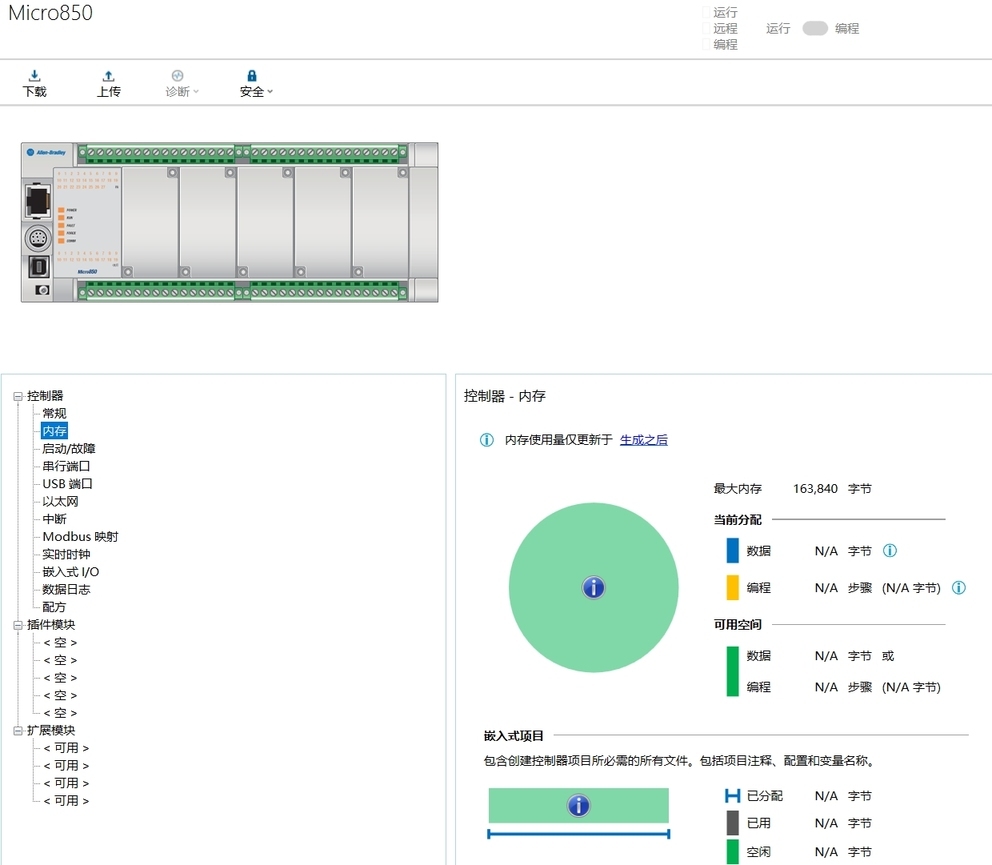The height and width of the screenshot is (865, 992).
Task: Click the info icon inside the memory pie chart
Action: pos(593,588)
